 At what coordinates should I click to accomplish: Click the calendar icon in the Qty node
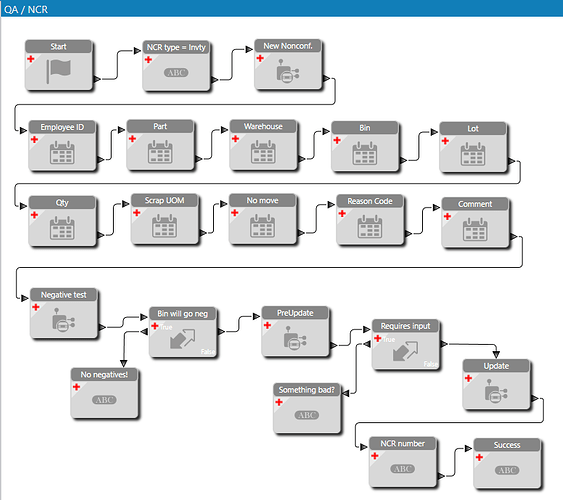coord(62,228)
